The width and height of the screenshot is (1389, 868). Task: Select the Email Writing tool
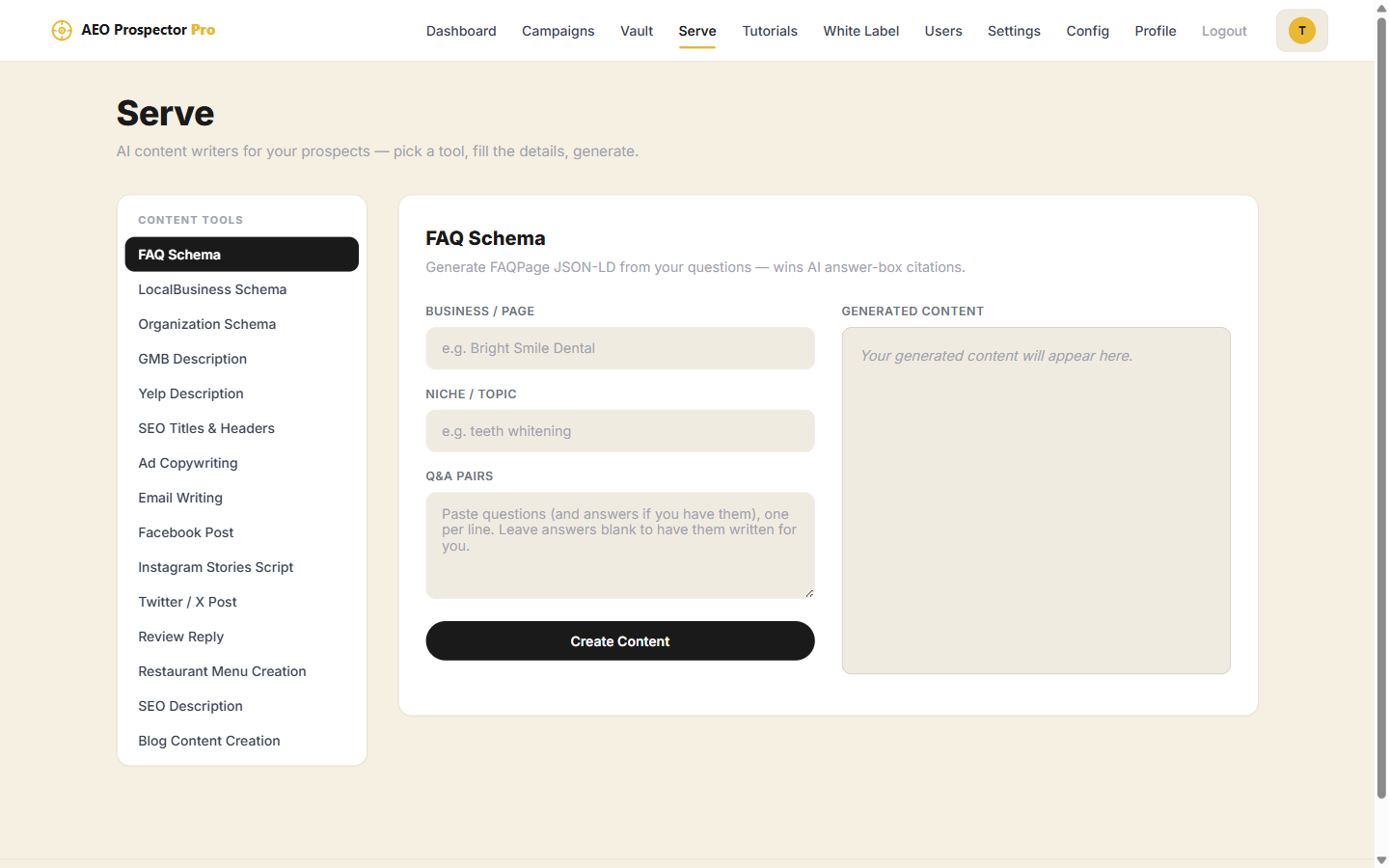242,498
